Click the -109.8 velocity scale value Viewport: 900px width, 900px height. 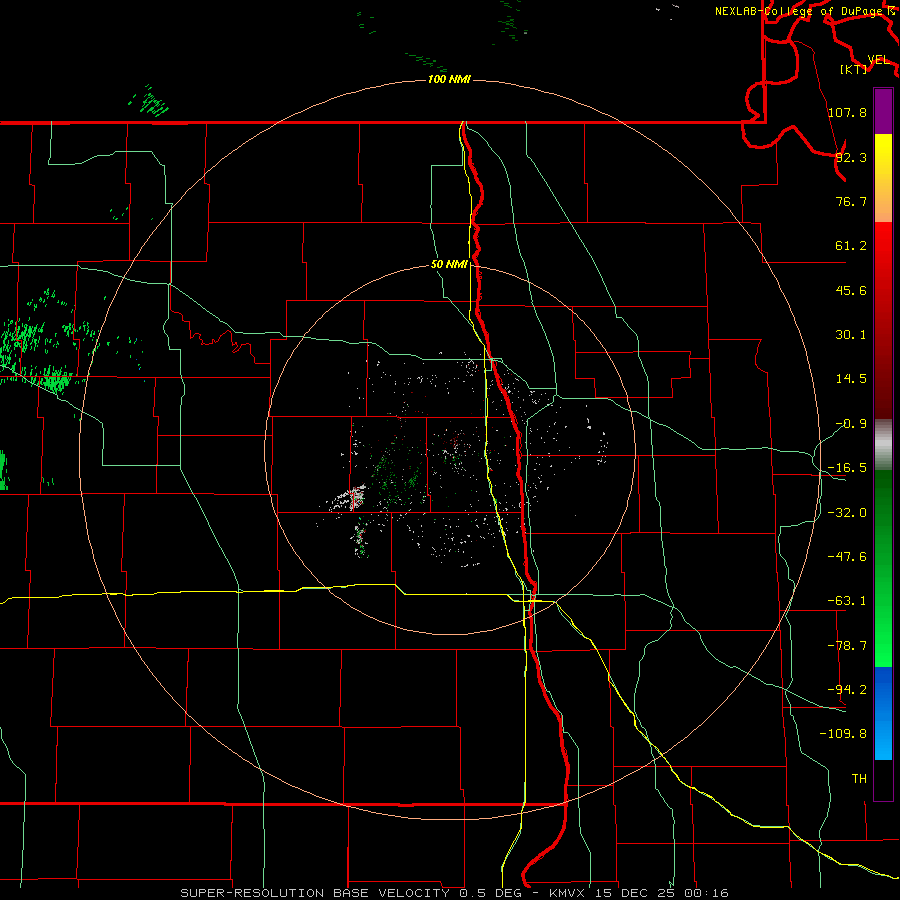(844, 734)
